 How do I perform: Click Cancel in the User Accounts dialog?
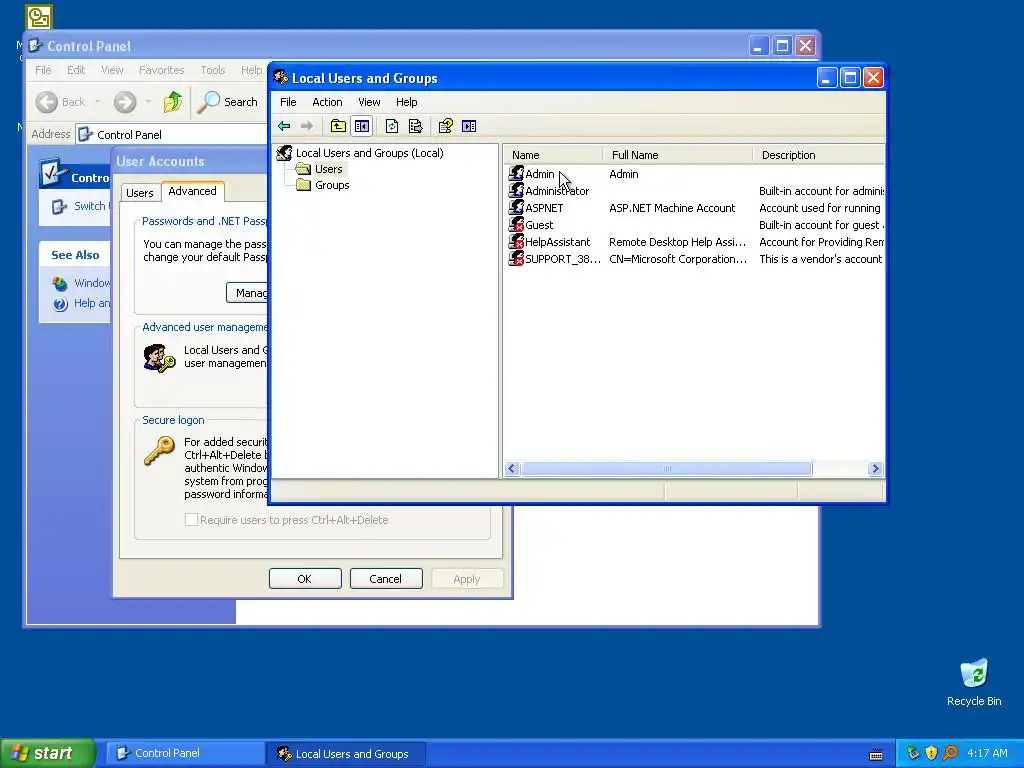[x=386, y=579]
